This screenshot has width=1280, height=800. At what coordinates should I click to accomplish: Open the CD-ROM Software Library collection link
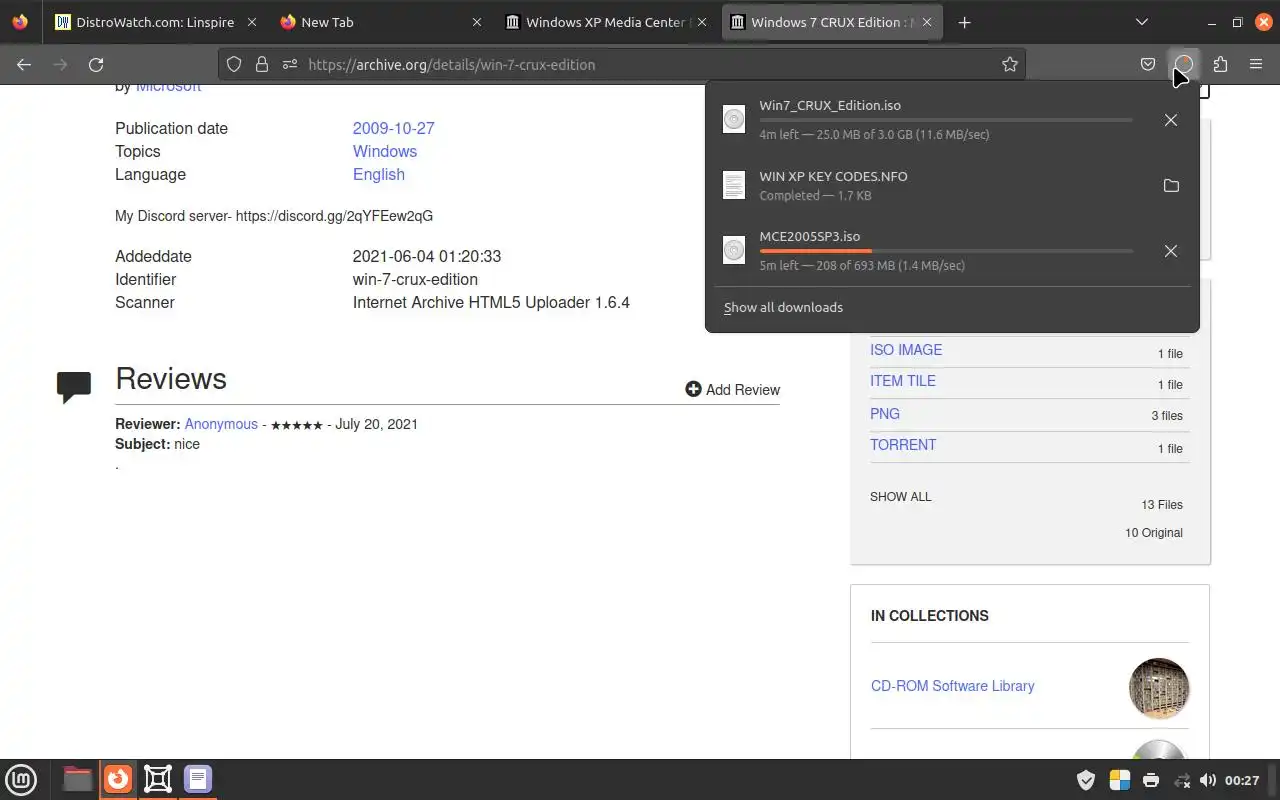(x=952, y=686)
